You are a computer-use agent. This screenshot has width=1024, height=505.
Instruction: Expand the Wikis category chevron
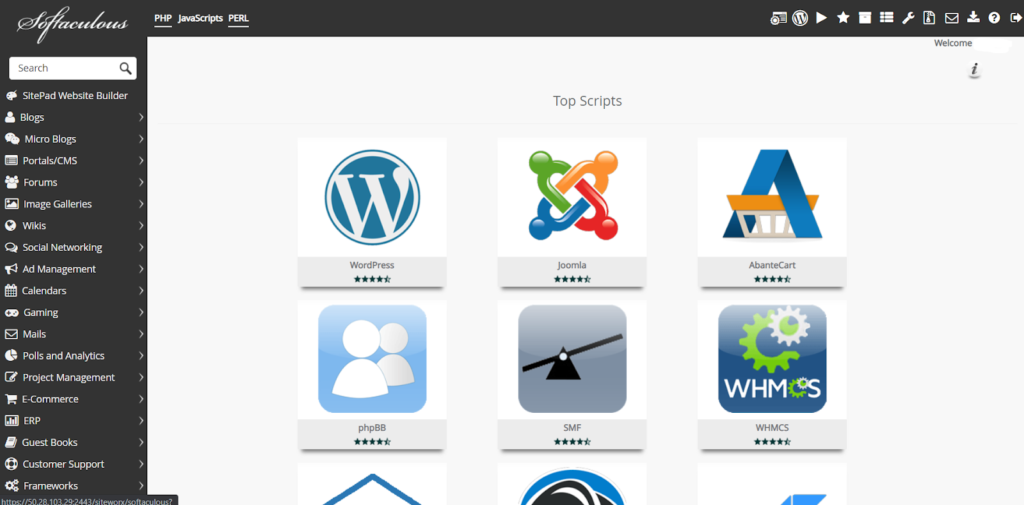[x=141, y=226]
